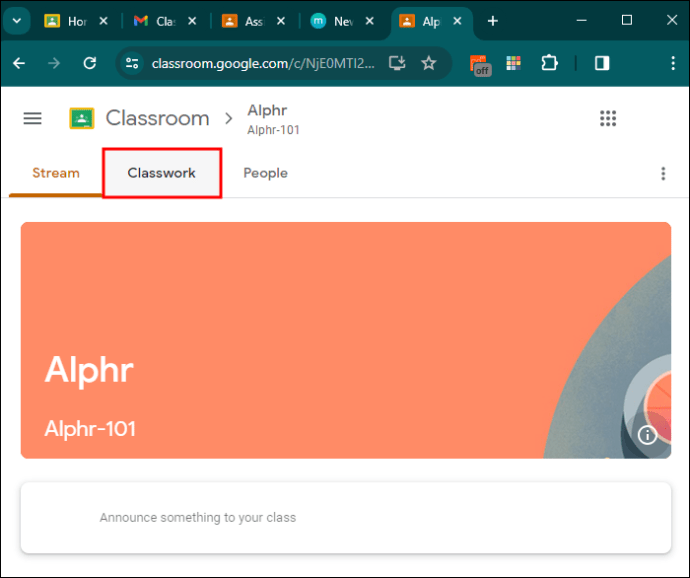
Task: Show class info via the banner info icon
Action: (x=647, y=435)
